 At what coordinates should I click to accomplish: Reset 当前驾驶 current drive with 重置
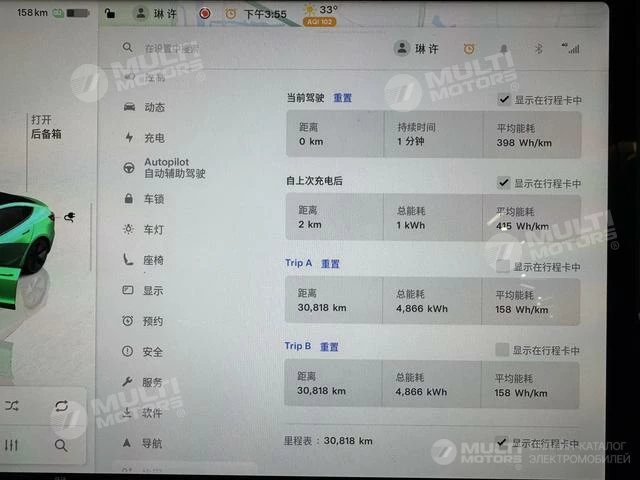(343, 98)
